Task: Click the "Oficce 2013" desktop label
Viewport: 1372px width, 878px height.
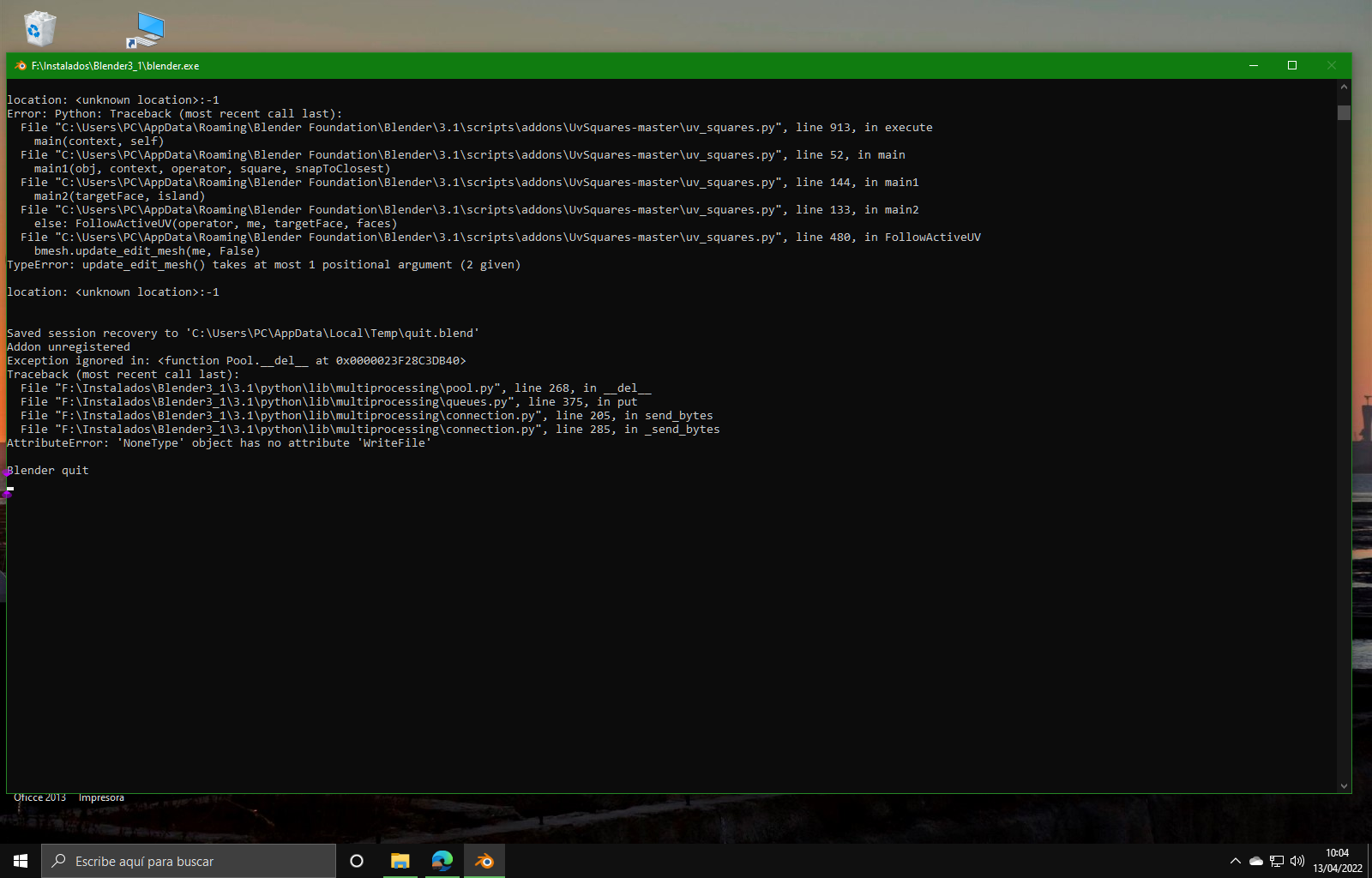Action: (39, 798)
